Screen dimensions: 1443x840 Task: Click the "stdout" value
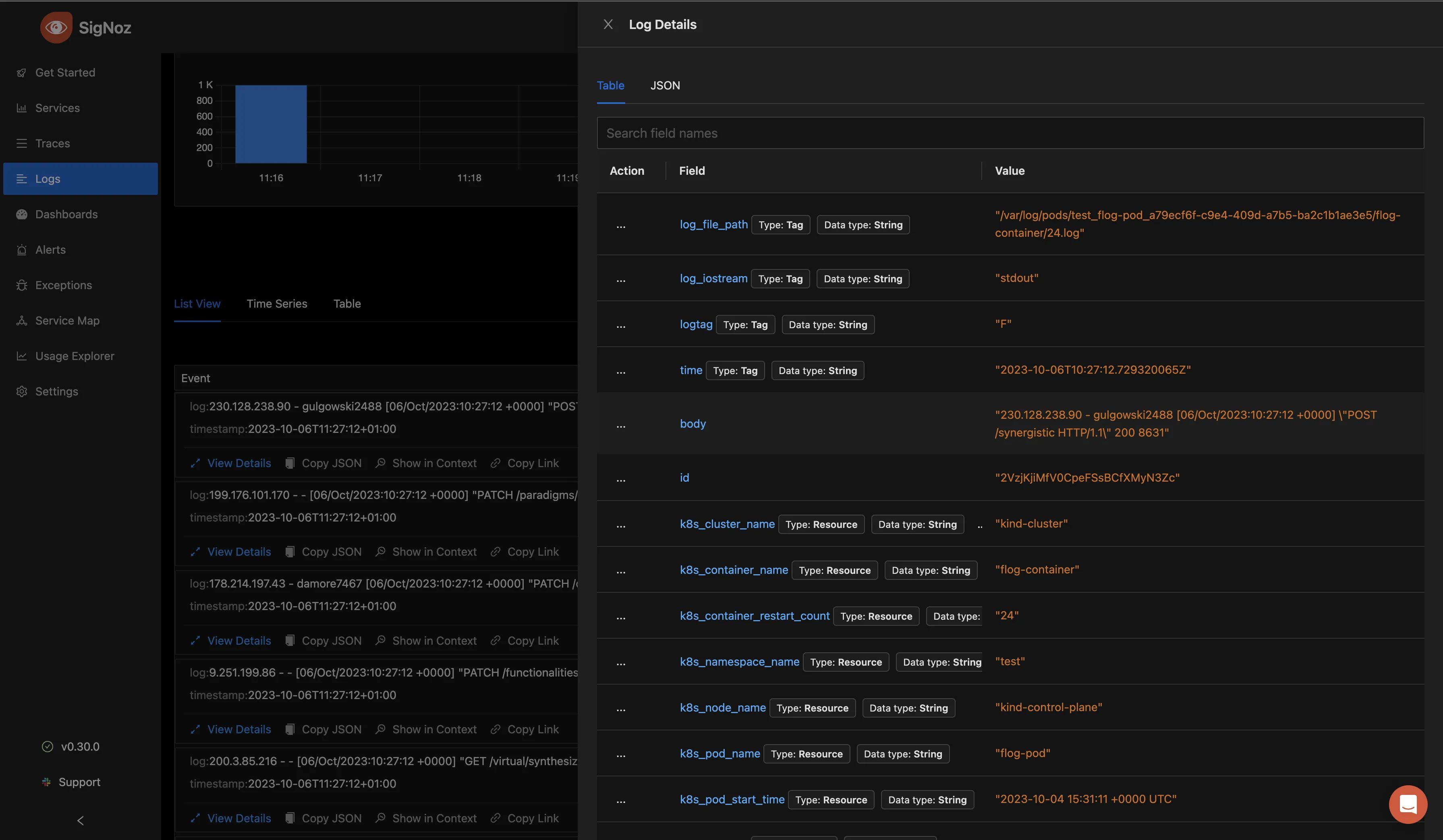click(x=1016, y=278)
